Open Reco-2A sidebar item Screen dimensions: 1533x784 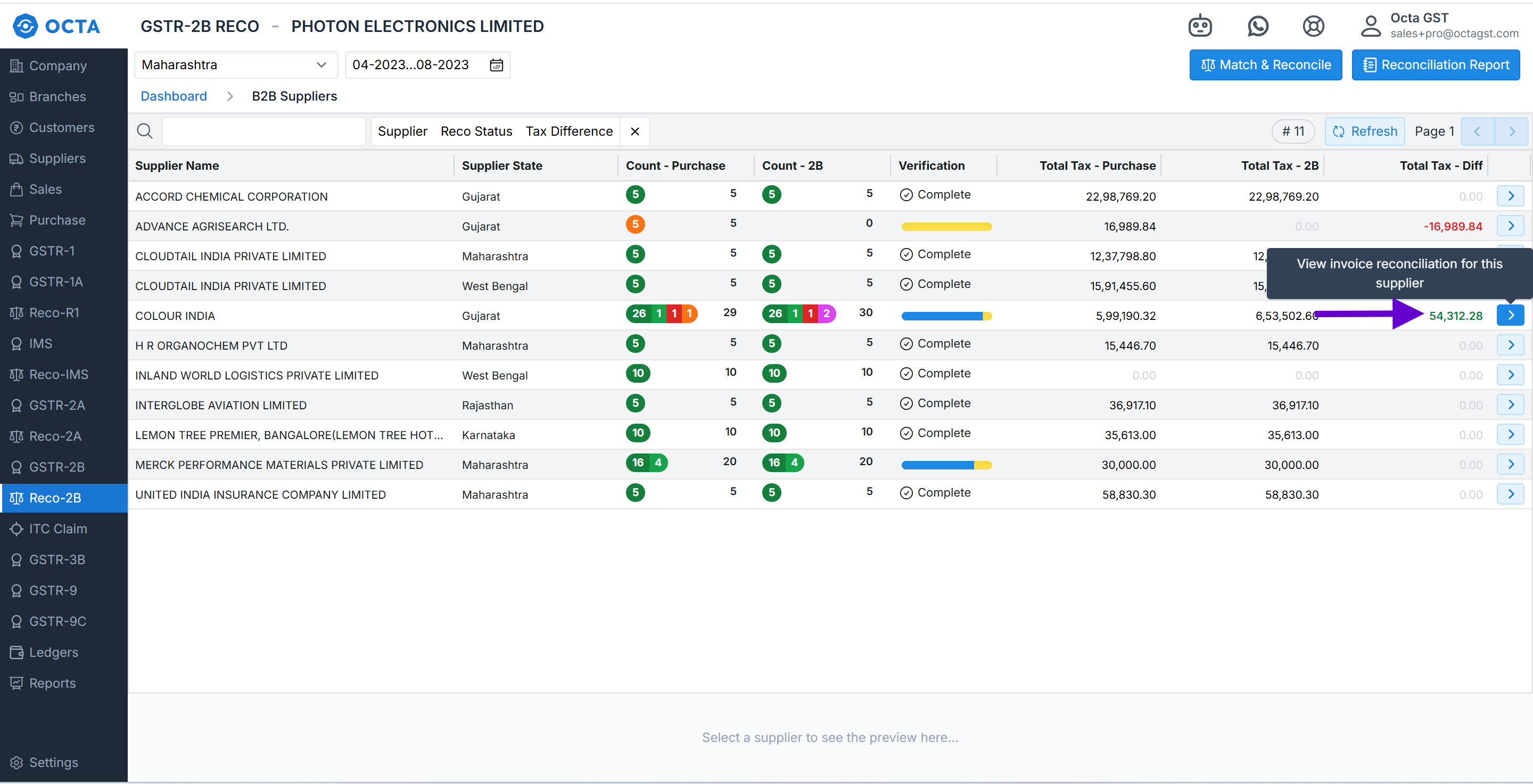55,436
